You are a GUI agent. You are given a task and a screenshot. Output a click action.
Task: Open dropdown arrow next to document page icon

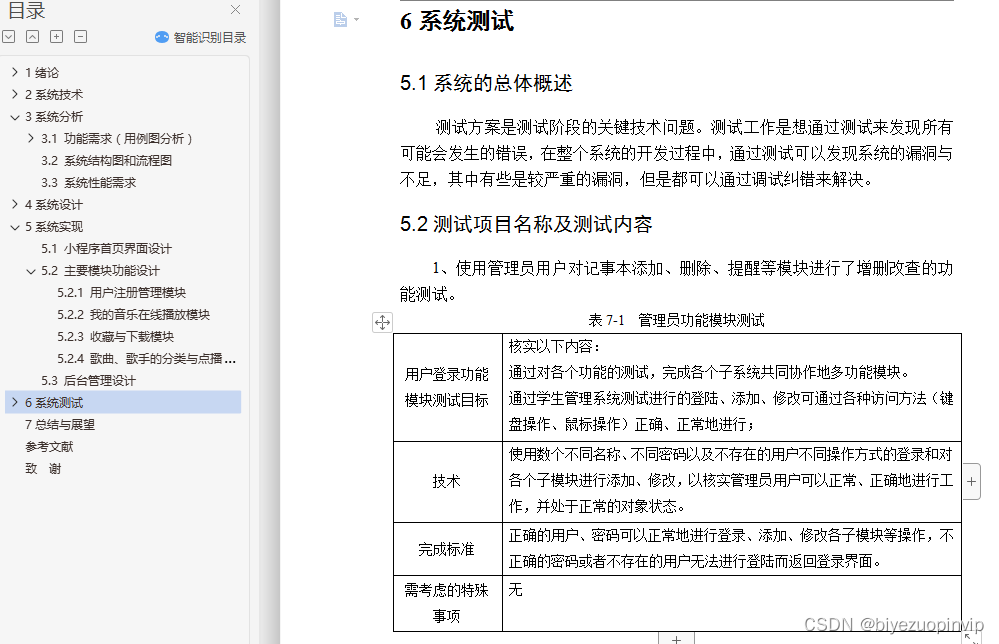[356, 20]
